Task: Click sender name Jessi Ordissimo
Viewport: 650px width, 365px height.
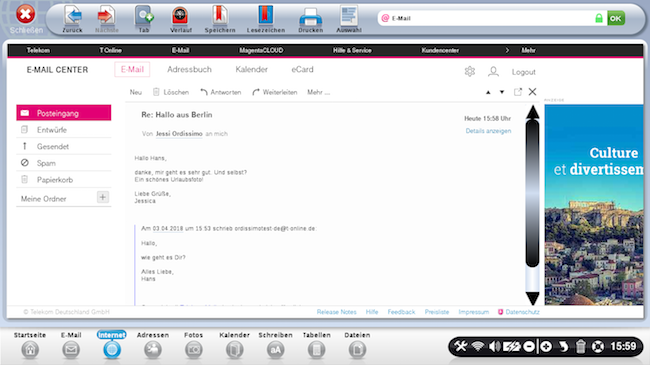Action: point(179,134)
